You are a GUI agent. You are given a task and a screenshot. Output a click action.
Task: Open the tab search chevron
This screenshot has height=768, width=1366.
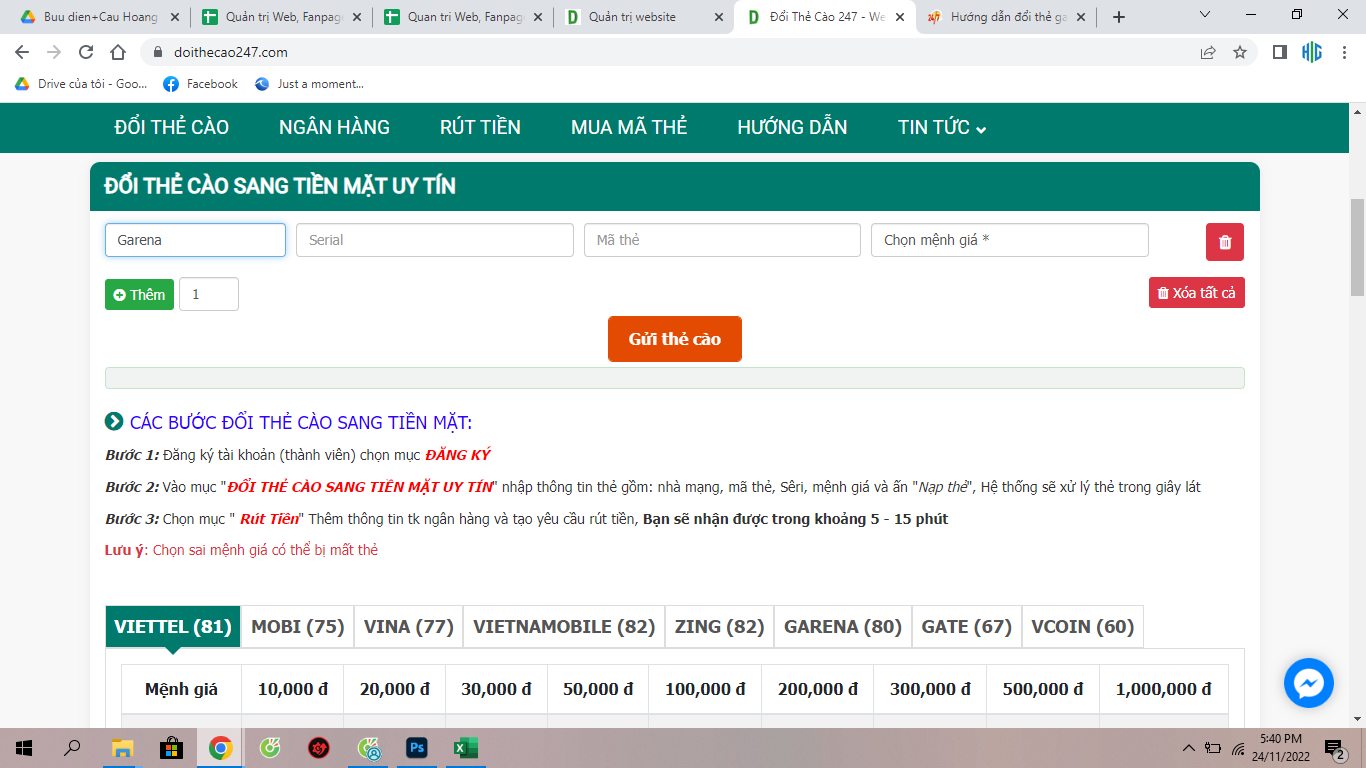click(x=1205, y=16)
